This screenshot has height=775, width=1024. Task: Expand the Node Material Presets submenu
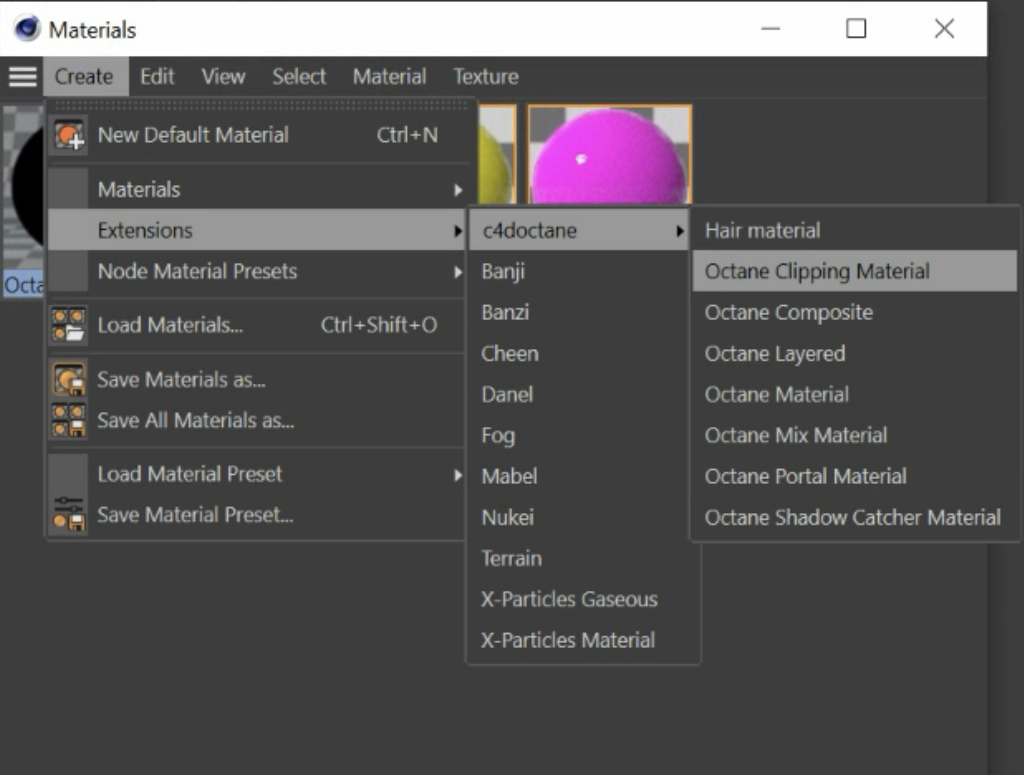[x=458, y=271]
